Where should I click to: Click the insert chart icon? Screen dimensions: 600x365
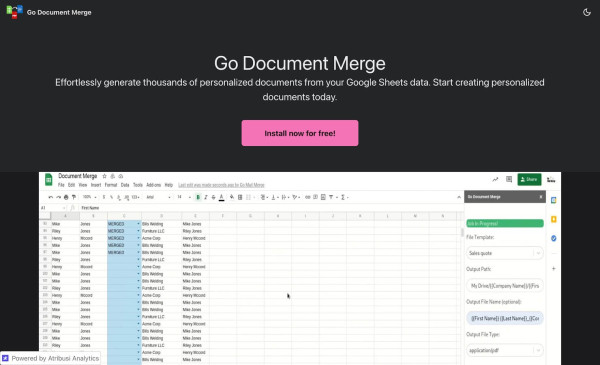(323, 197)
